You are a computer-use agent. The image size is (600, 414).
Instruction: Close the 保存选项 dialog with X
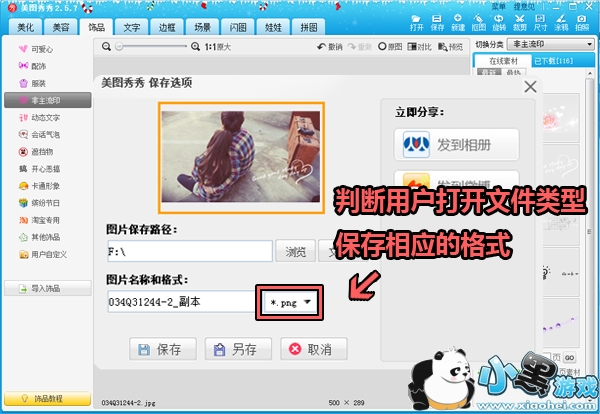pyautogui.click(x=530, y=87)
